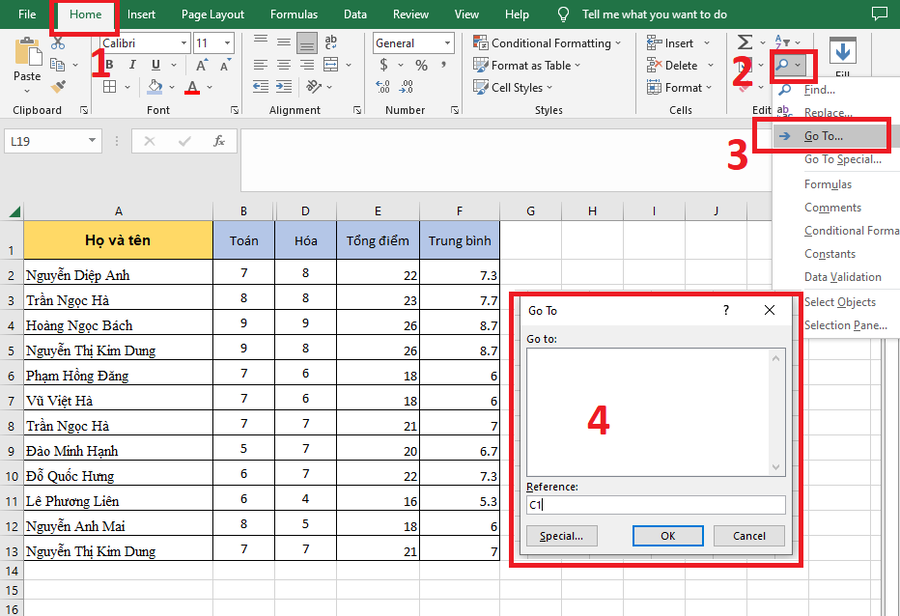
Task: Increase font size with the large A icon
Action: pyautogui.click(x=201, y=65)
